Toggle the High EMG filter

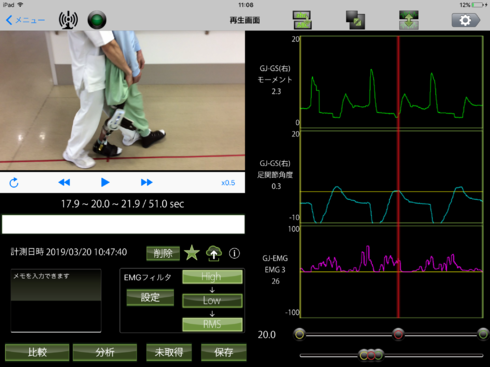[212, 277]
